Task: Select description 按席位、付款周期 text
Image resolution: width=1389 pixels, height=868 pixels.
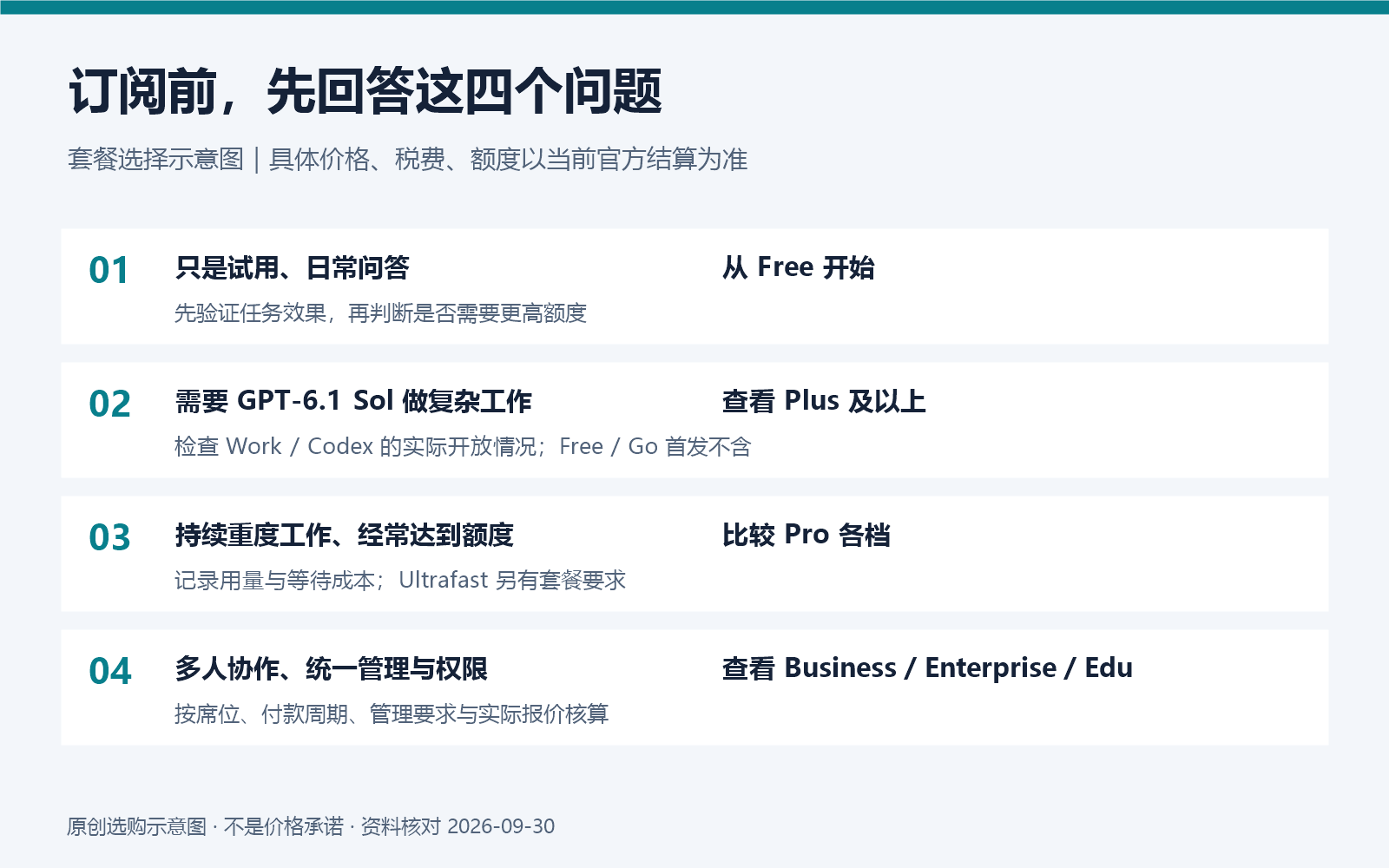Action: pyautogui.click(x=392, y=714)
